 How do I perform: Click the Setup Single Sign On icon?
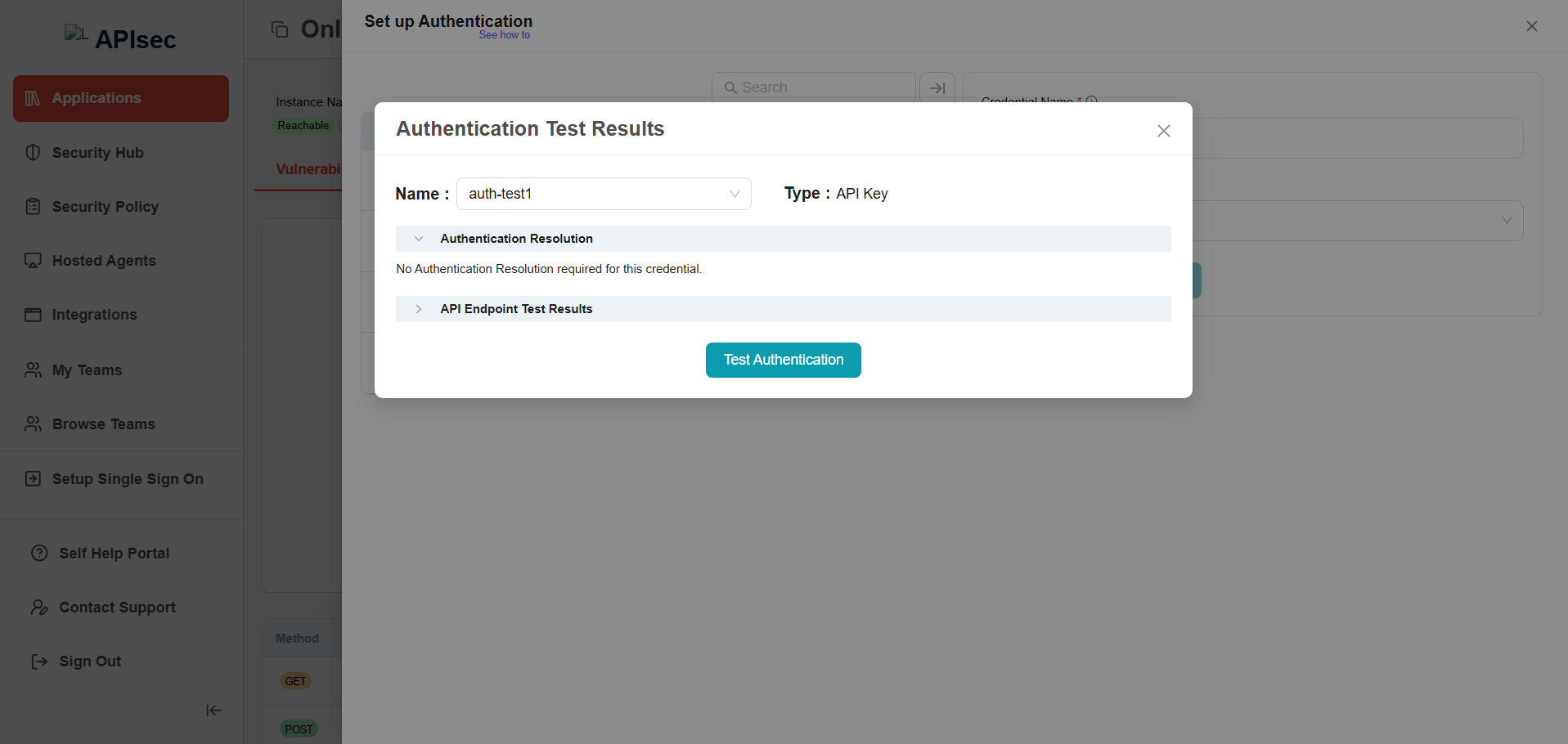pos(33,478)
